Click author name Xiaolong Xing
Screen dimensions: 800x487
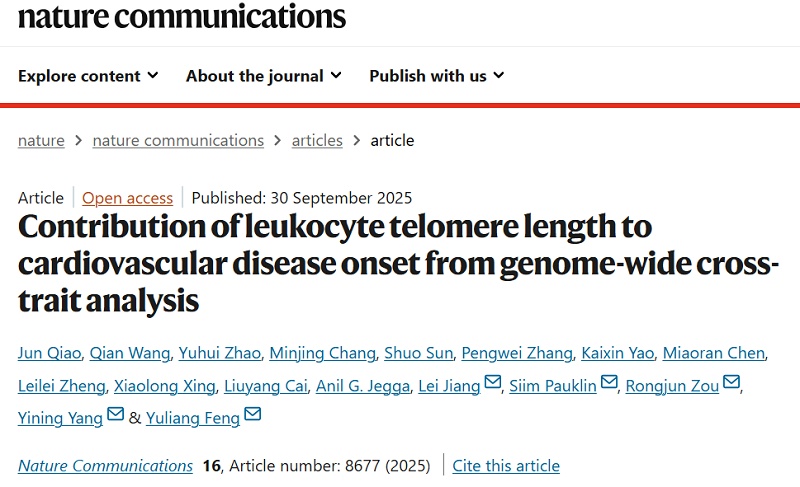click(x=164, y=386)
